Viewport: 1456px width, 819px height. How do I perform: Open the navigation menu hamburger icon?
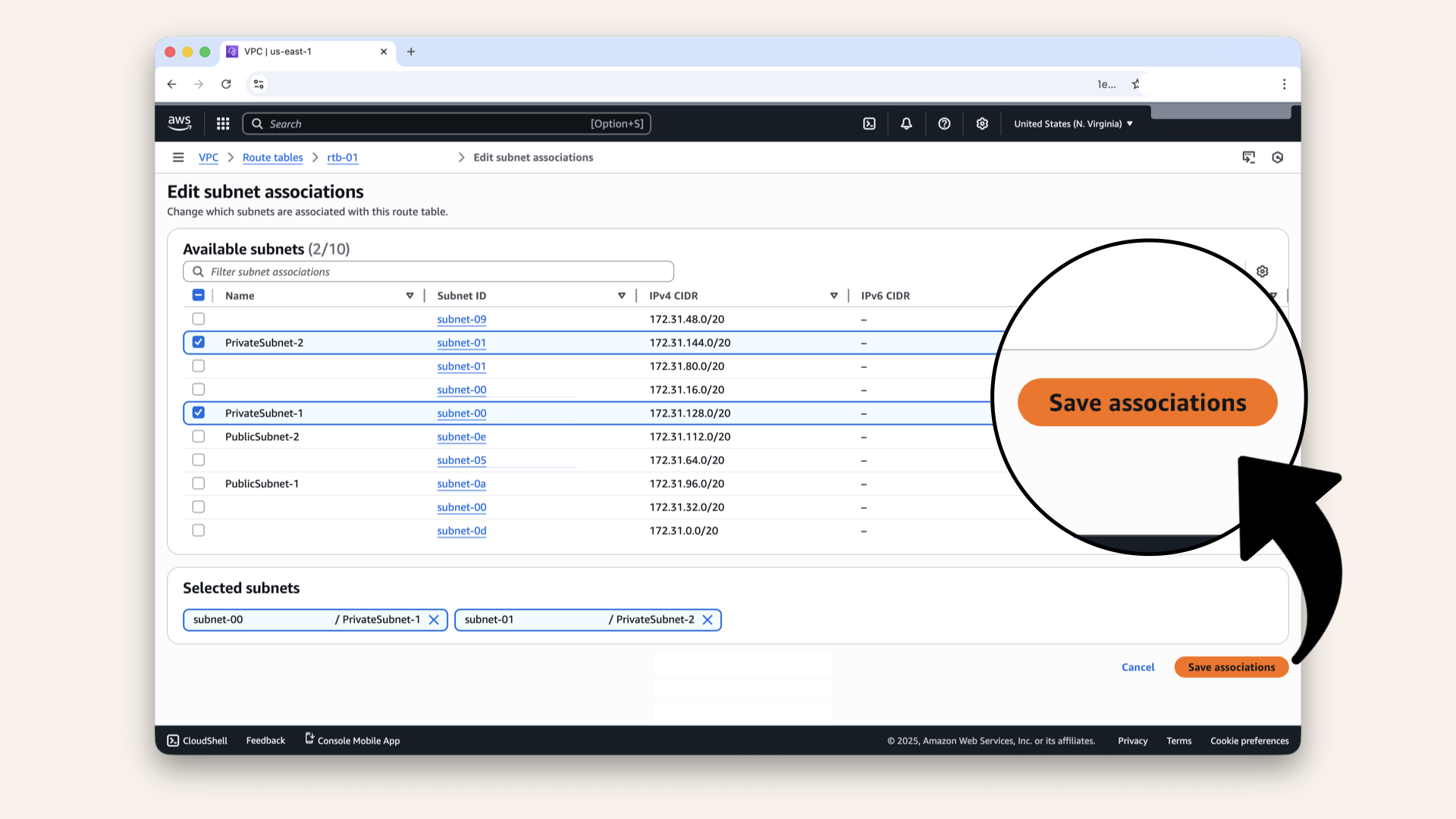[x=178, y=157]
